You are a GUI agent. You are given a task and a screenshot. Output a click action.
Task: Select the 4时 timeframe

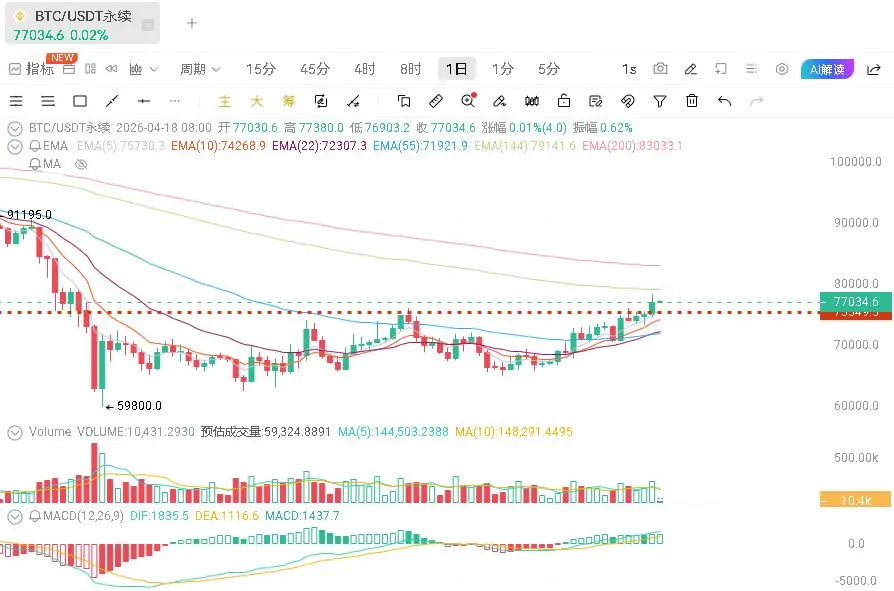pyautogui.click(x=364, y=69)
